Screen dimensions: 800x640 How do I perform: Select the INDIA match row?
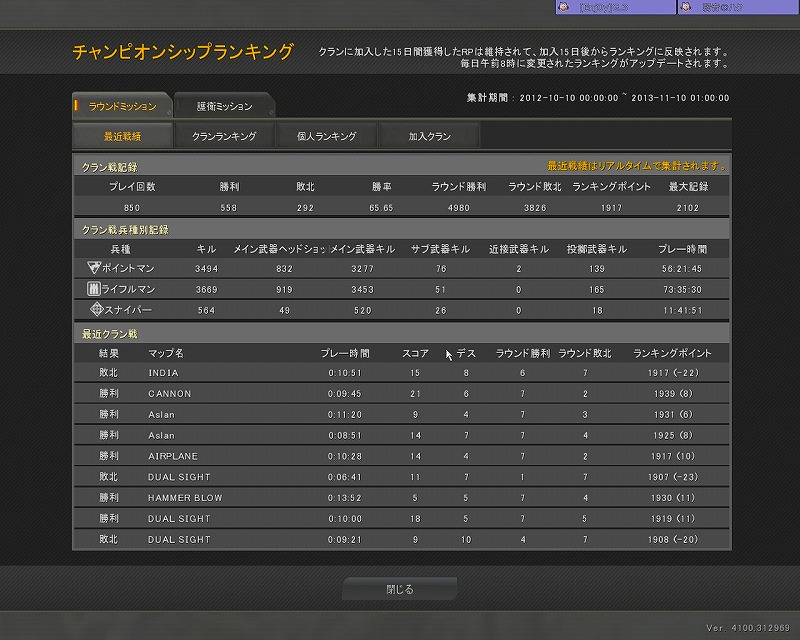point(400,373)
